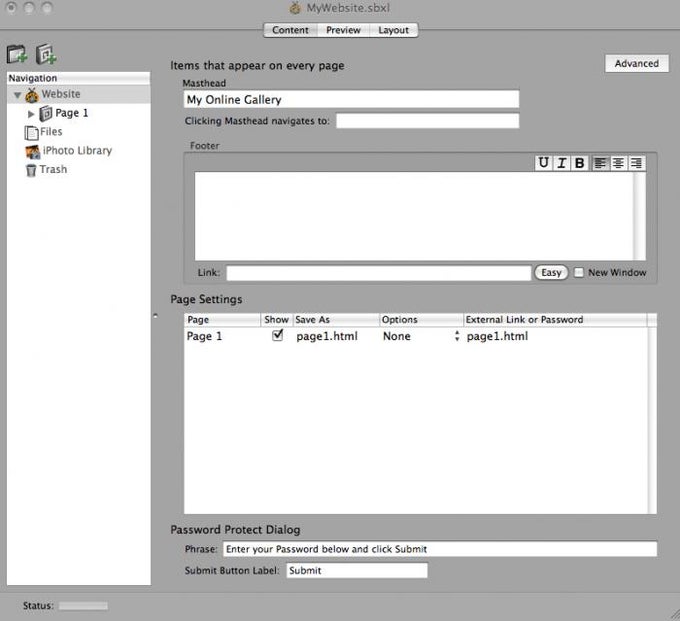Select the Files item in Navigation

pyautogui.click(x=51, y=132)
